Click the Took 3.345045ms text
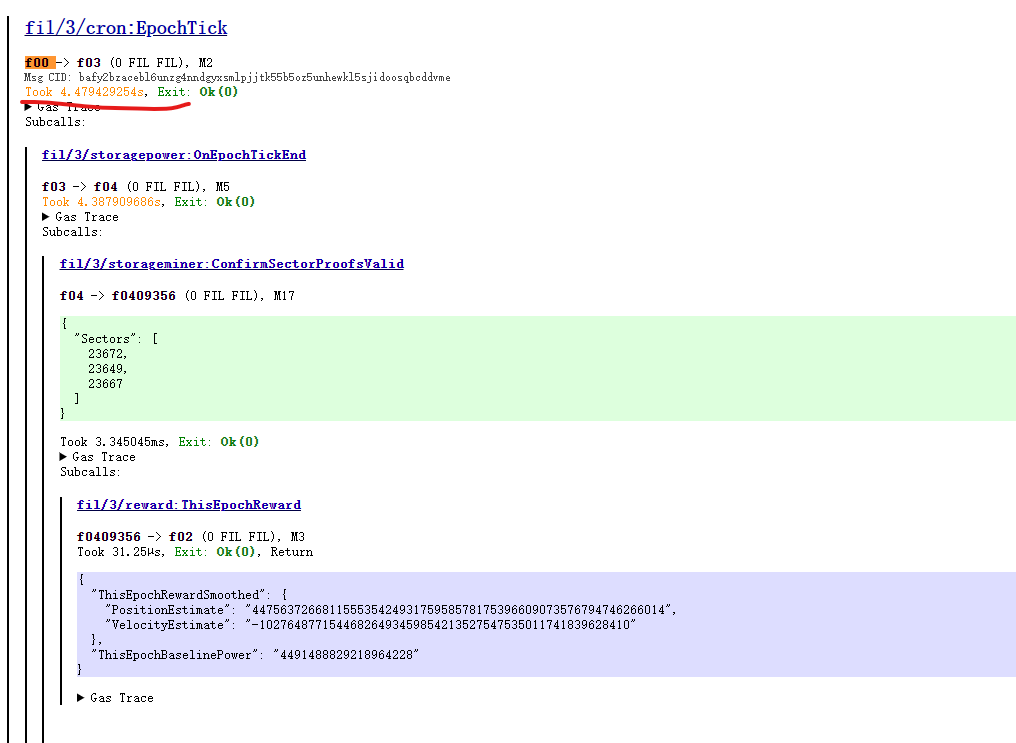 tap(114, 442)
